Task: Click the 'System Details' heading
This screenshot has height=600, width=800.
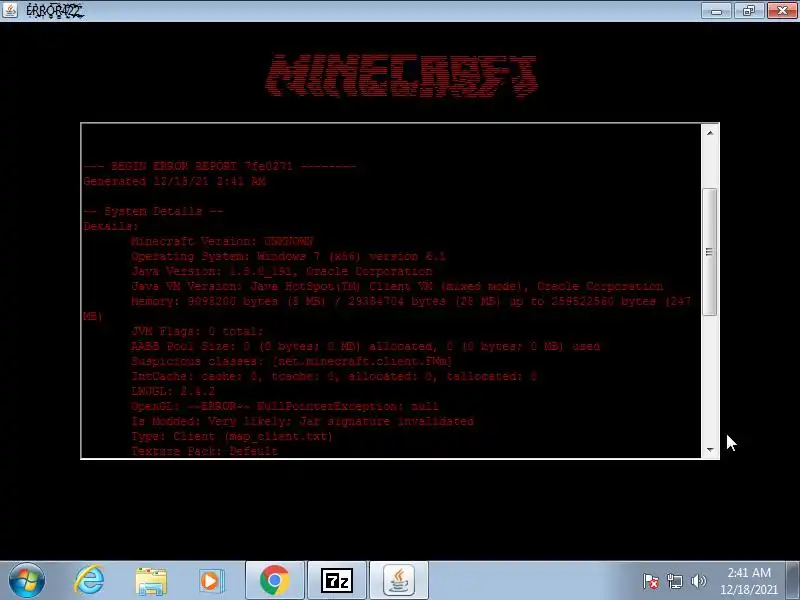Action: pos(154,211)
